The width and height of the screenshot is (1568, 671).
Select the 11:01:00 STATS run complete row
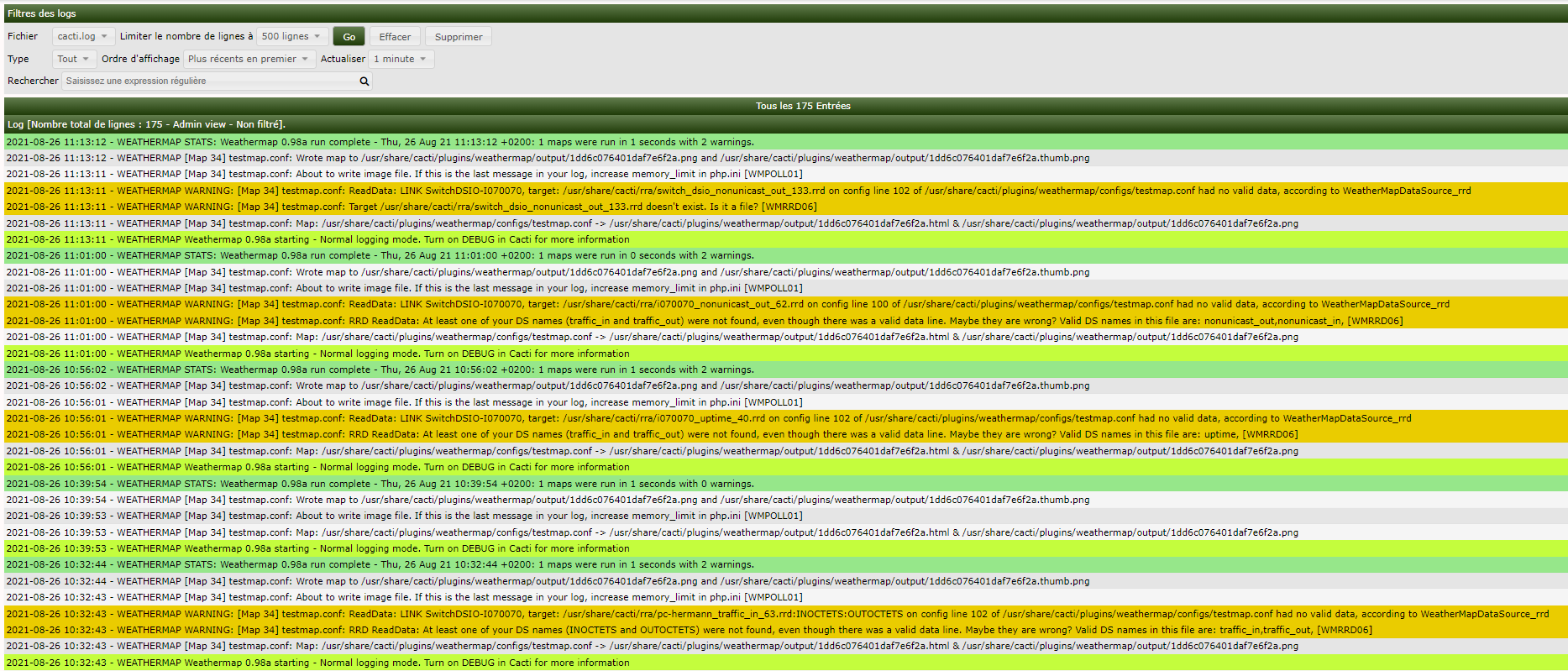click(785, 255)
